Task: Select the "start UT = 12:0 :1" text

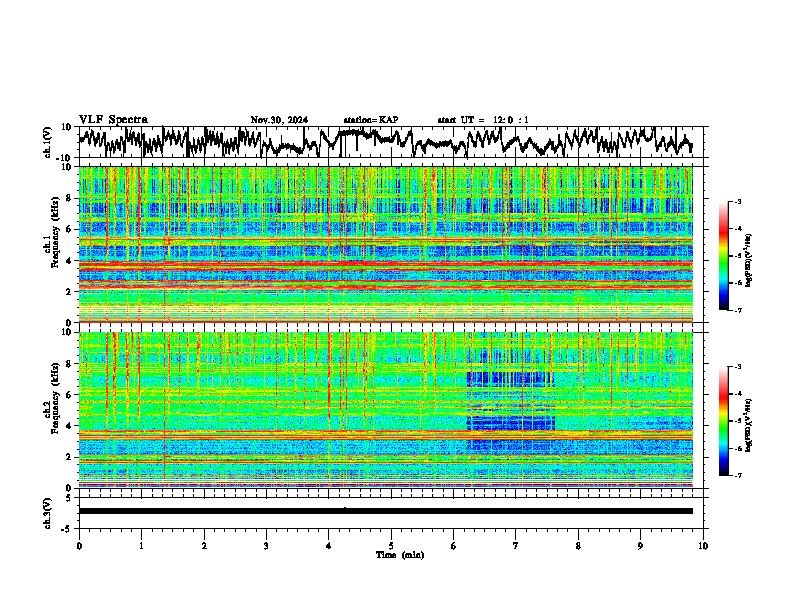Action: [482, 120]
